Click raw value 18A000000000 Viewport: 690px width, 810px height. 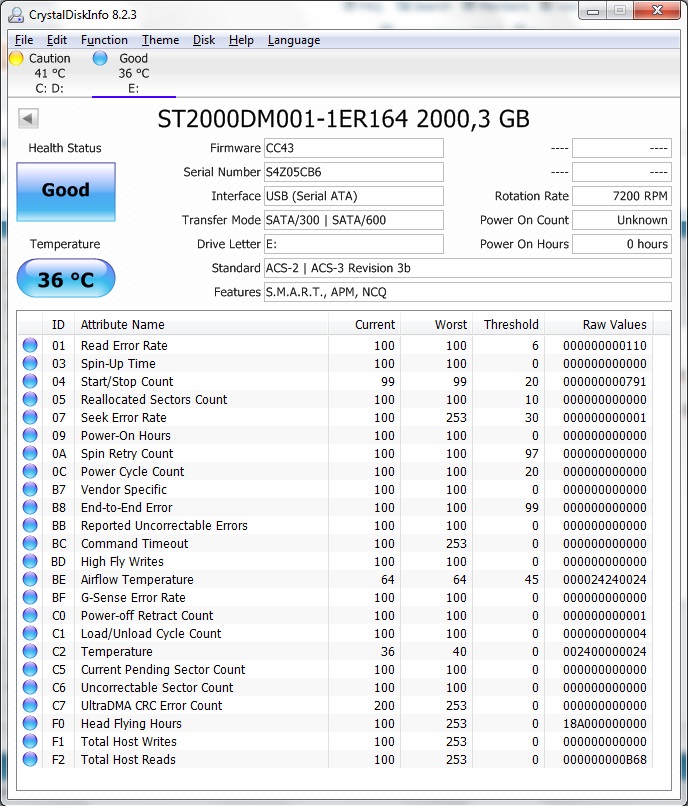[604, 724]
